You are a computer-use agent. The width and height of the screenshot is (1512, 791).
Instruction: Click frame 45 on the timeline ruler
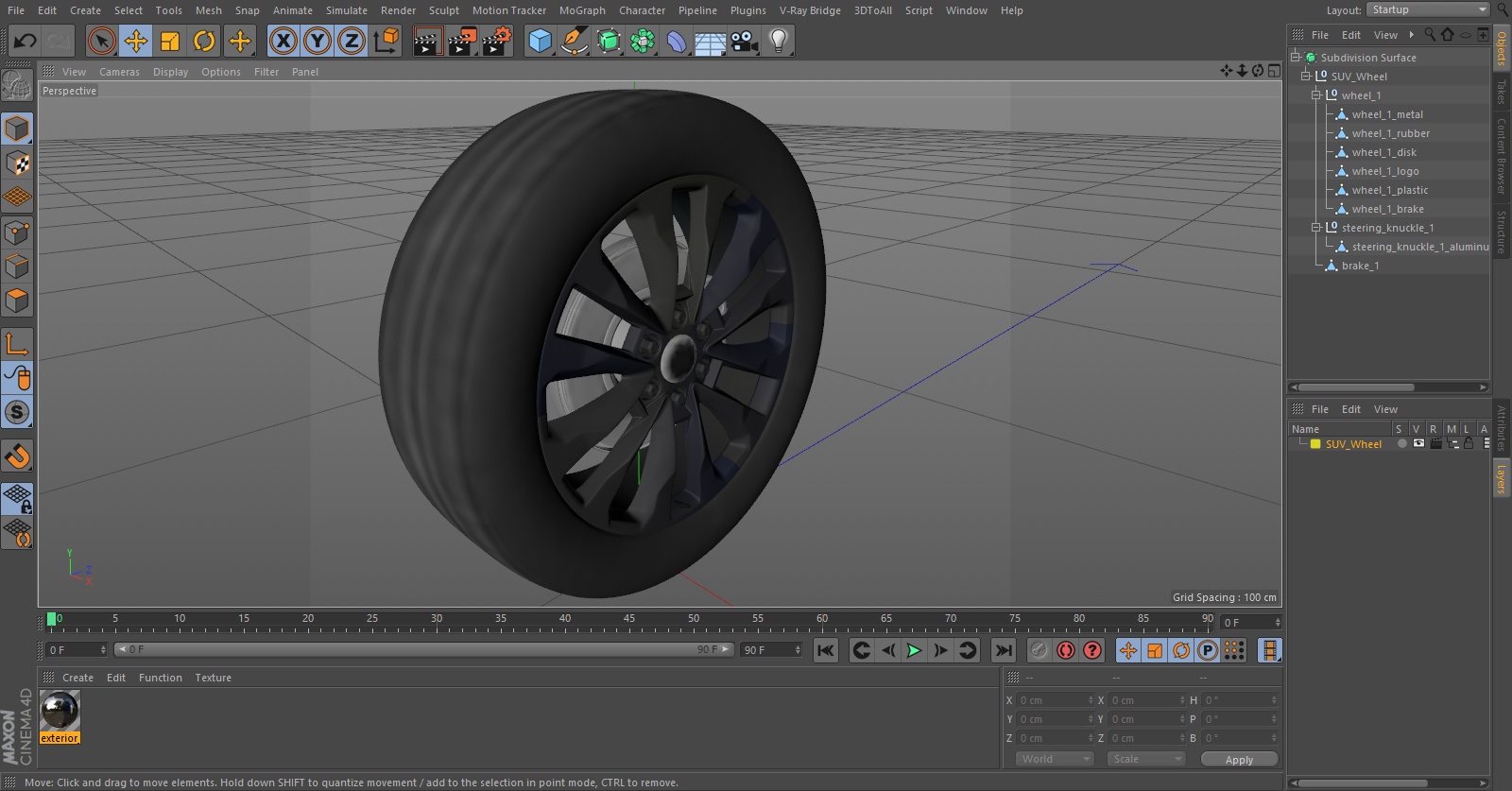click(x=629, y=619)
